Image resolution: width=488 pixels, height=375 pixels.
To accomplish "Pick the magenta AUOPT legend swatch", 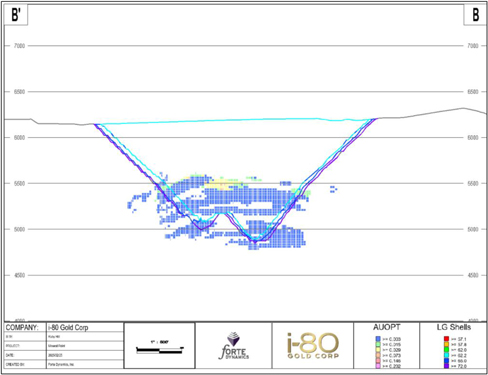I will click(x=378, y=366).
